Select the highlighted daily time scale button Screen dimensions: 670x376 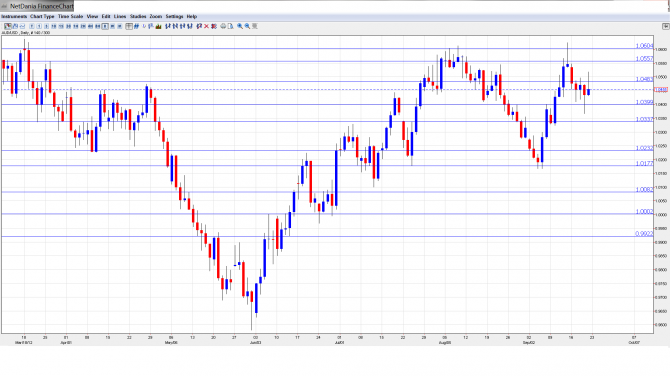click(x=105, y=26)
